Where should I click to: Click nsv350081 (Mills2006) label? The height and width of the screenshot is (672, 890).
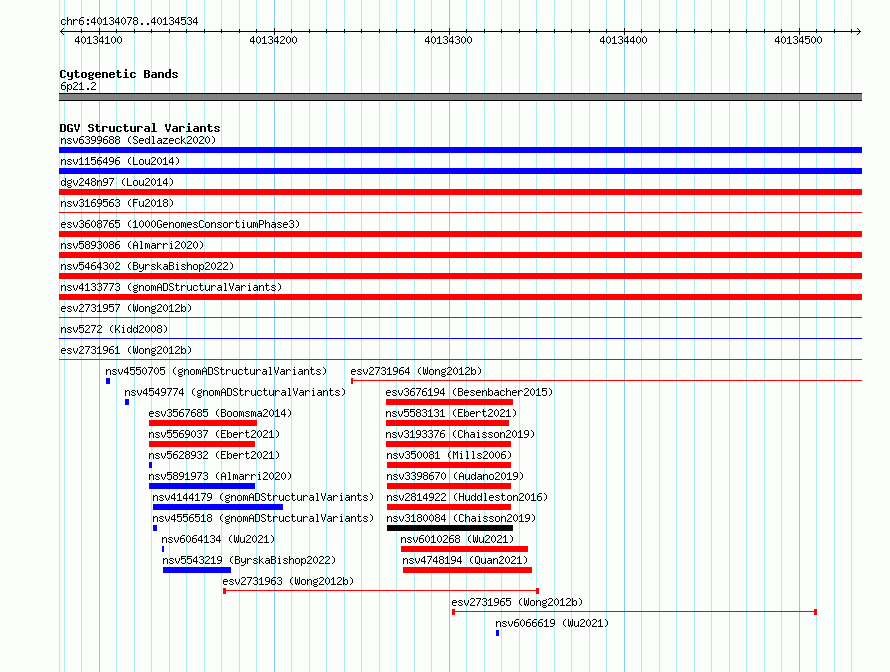click(x=449, y=455)
